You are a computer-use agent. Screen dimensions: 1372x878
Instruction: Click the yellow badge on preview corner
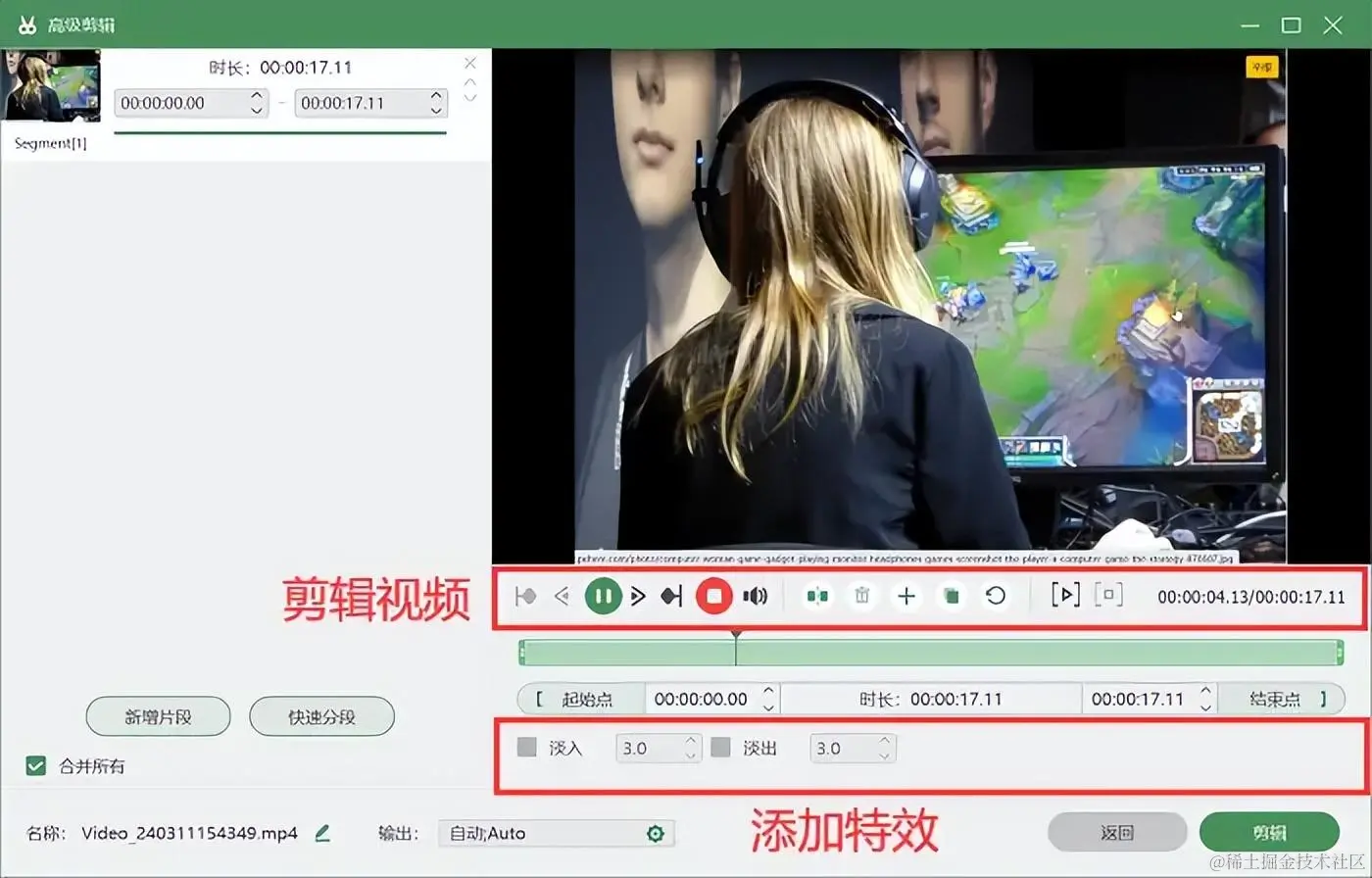[x=1262, y=67]
